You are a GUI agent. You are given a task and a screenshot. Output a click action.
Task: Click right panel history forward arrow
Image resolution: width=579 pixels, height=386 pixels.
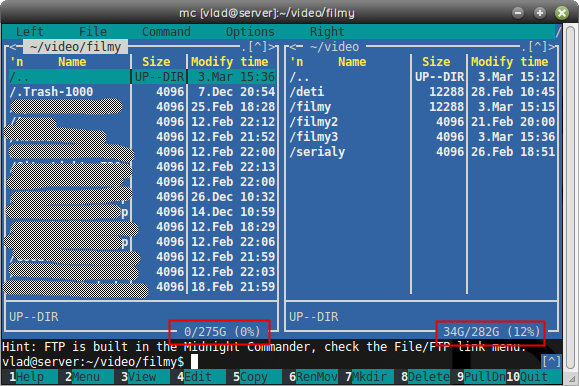[552, 47]
